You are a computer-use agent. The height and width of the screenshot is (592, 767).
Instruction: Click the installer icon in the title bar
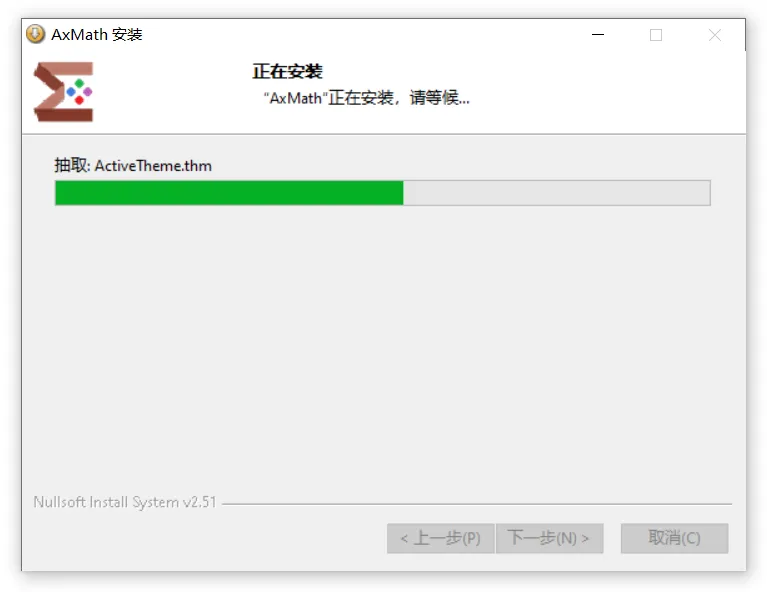tap(35, 34)
